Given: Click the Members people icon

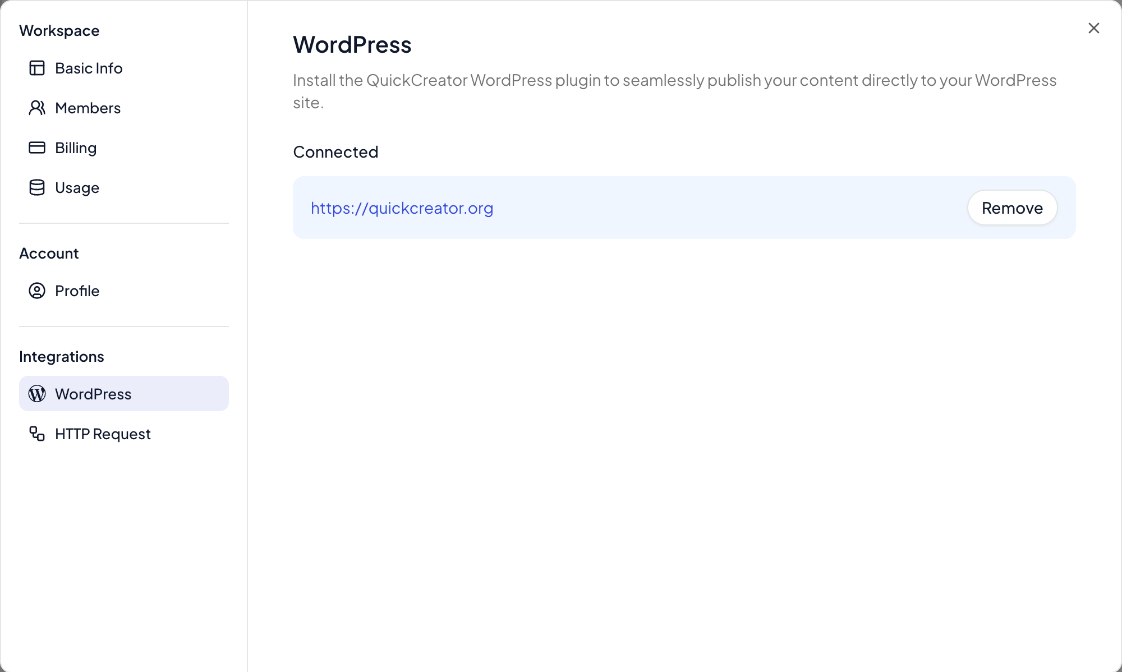Looking at the screenshot, I should pyautogui.click(x=36, y=108).
